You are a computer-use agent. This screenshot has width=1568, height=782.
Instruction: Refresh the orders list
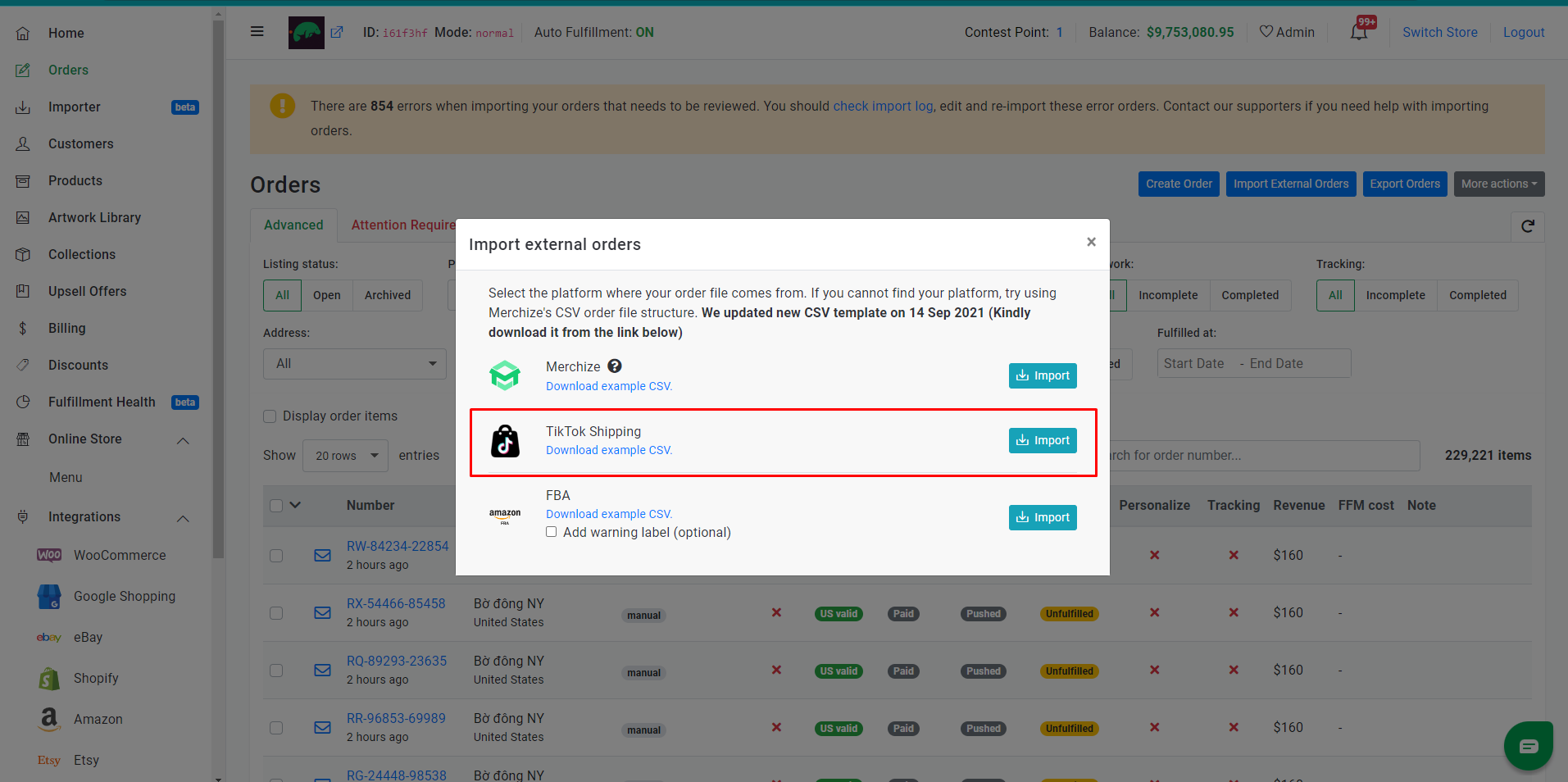click(1528, 226)
